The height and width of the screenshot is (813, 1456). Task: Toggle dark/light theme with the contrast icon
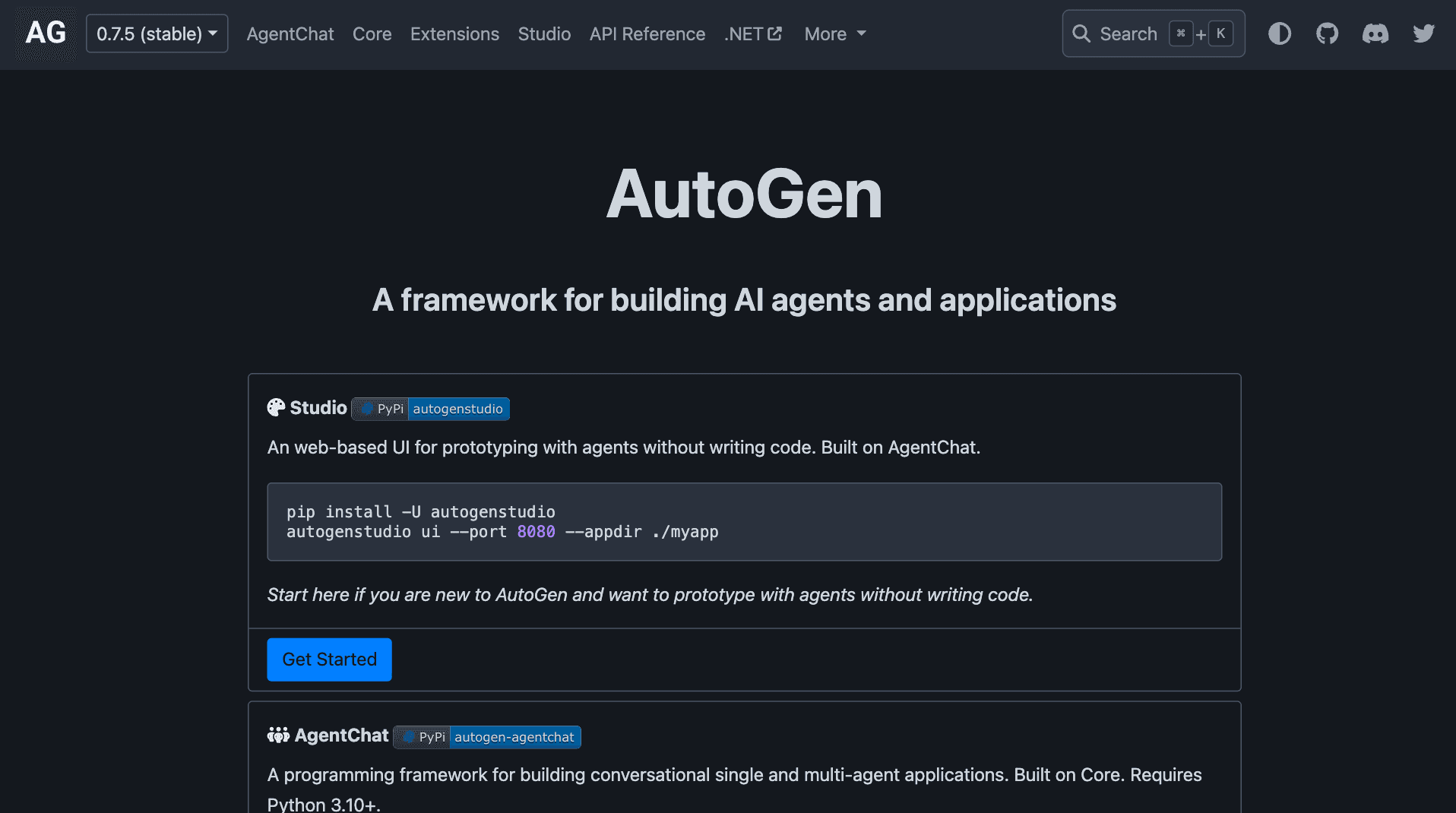coord(1280,33)
